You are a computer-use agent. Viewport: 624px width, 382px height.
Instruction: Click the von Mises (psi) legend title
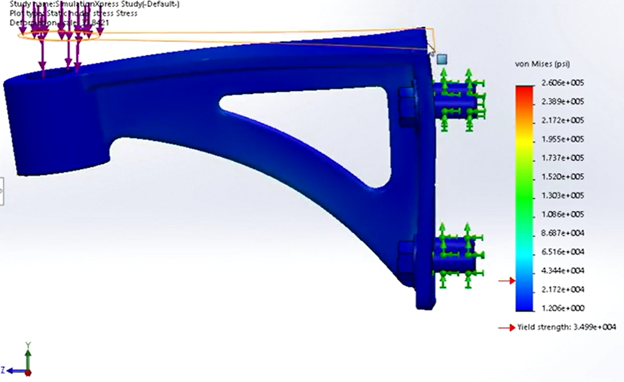542,64
